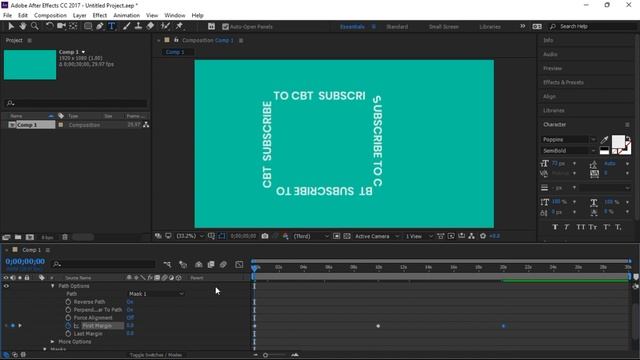Select the Unified Camera tool
The image size is (640, 360).
61,26
